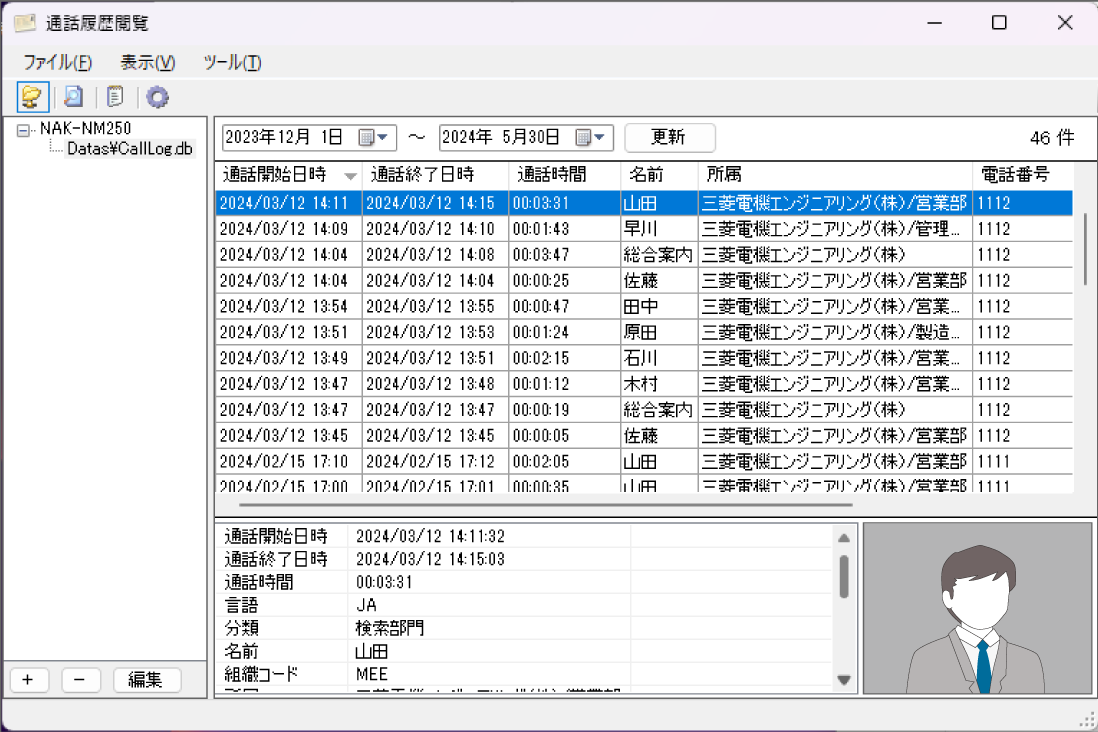The height and width of the screenshot is (732, 1098).
Task: Open the ファイル menu
Action: [x=57, y=62]
